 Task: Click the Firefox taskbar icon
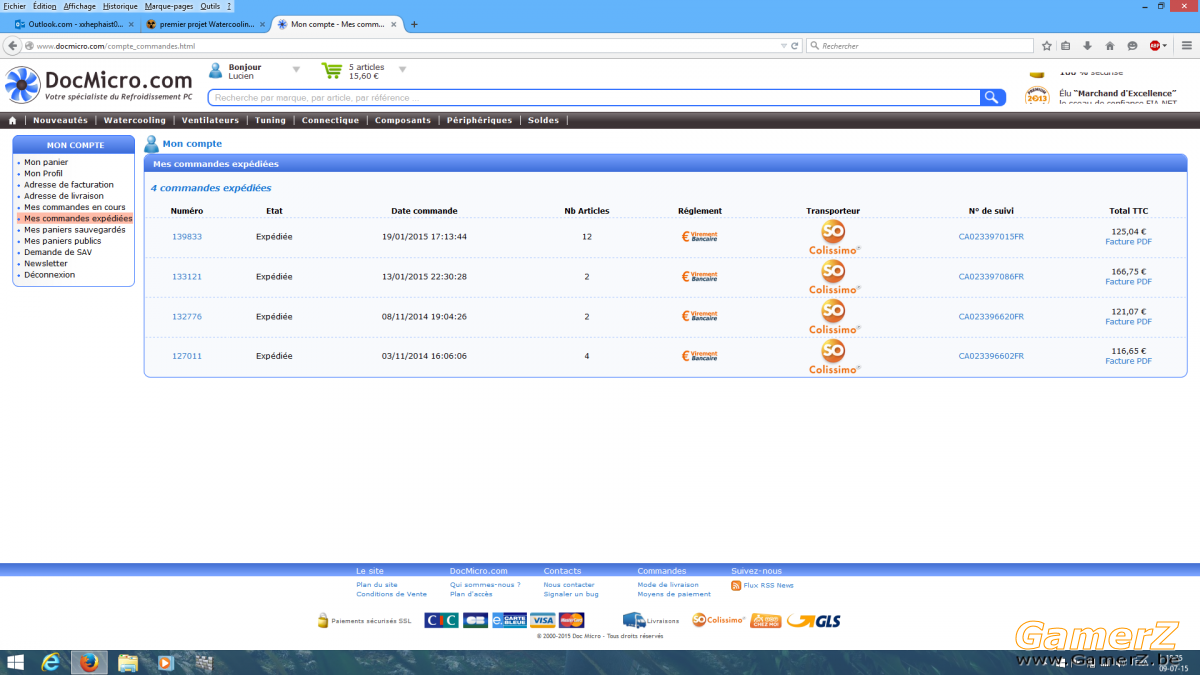[x=89, y=662]
